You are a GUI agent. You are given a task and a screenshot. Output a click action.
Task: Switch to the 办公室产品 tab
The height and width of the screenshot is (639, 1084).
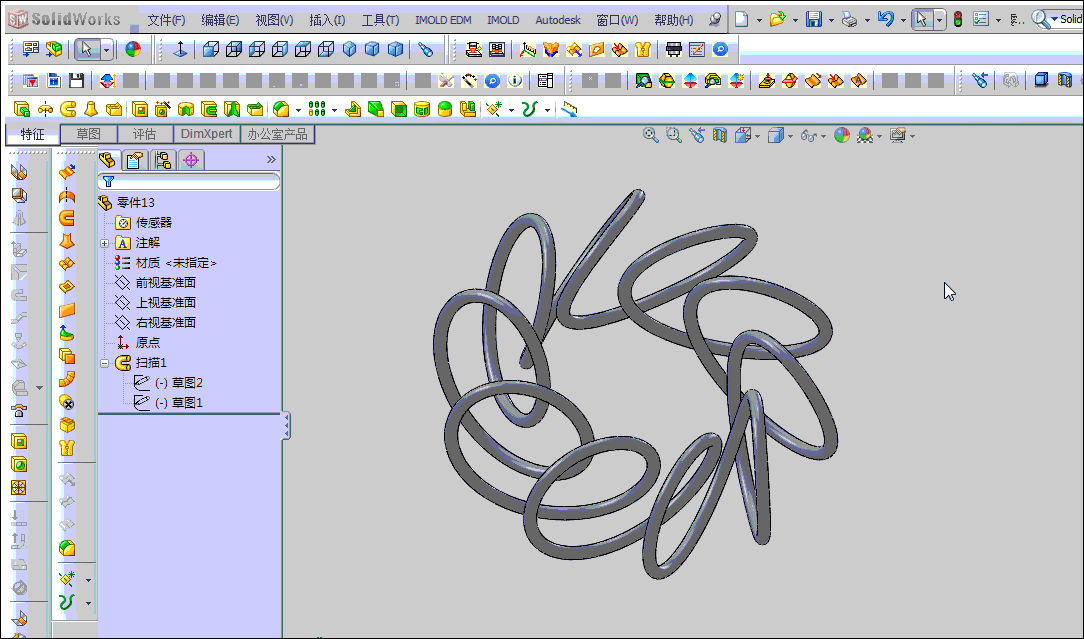click(277, 134)
